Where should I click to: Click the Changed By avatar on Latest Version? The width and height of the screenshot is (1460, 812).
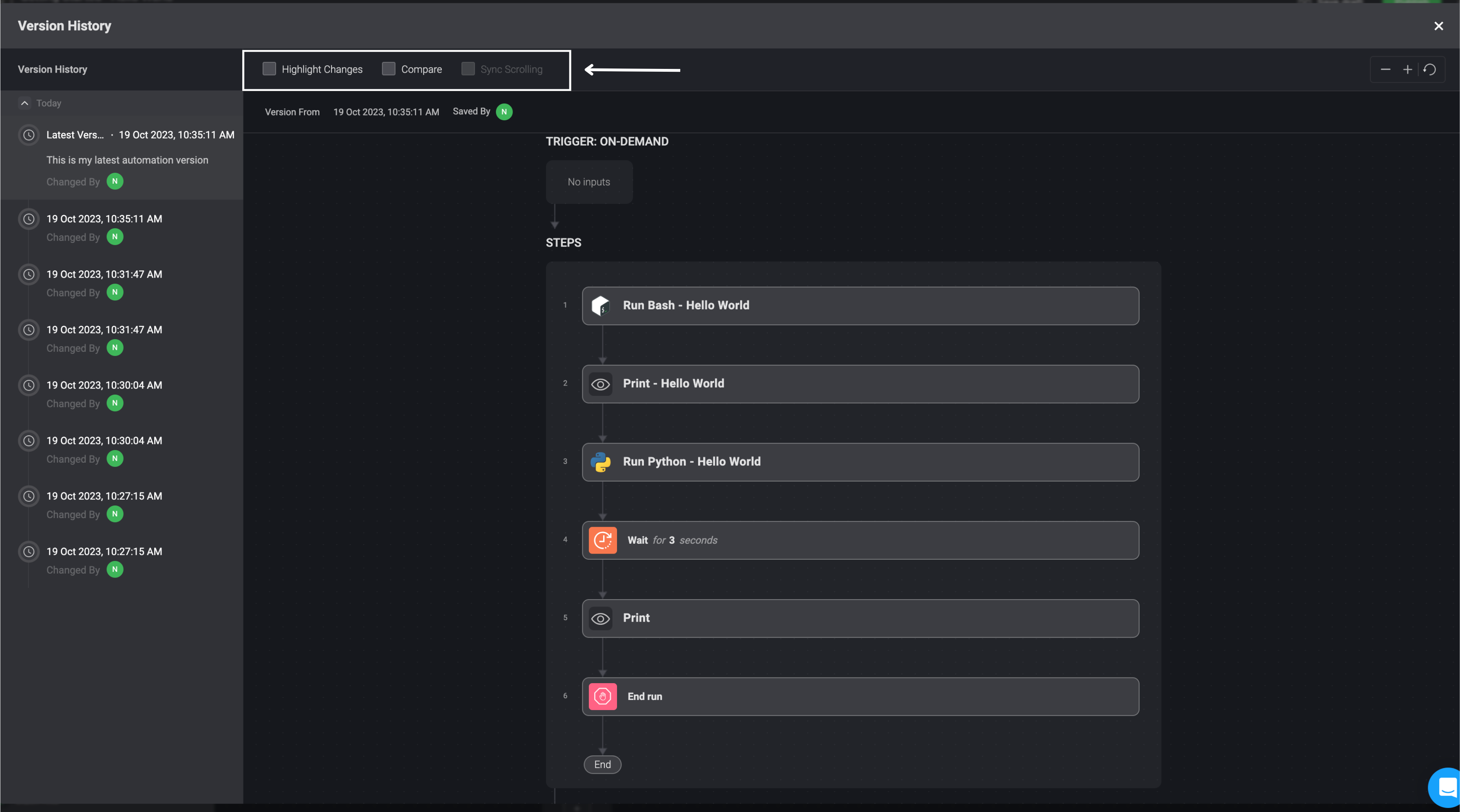115,181
